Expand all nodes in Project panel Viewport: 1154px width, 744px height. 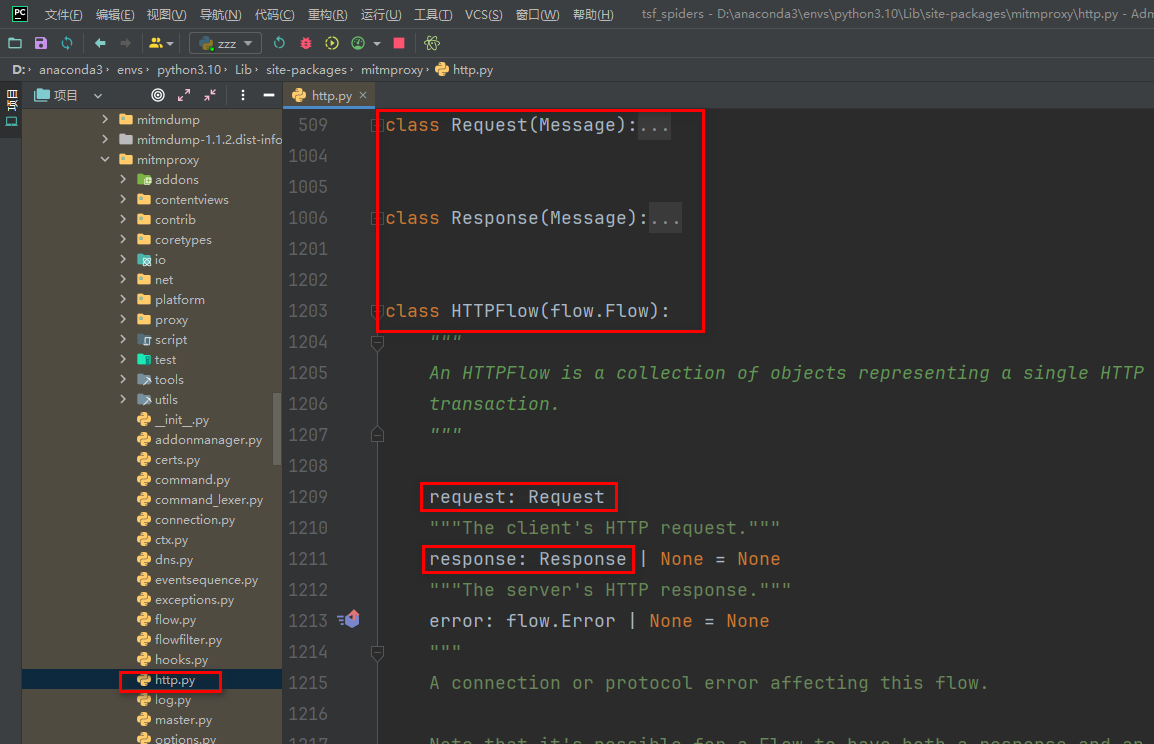(x=184, y=95)
